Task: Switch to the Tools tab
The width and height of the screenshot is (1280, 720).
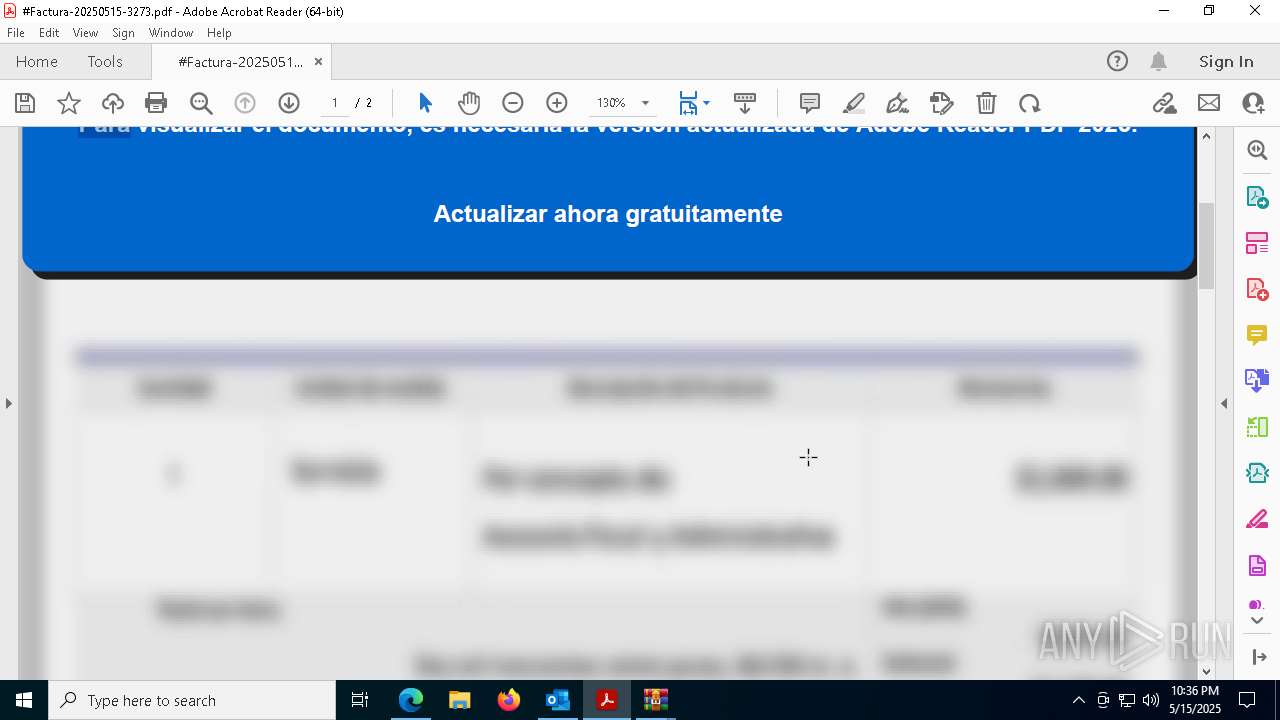Action: point(105,62)
